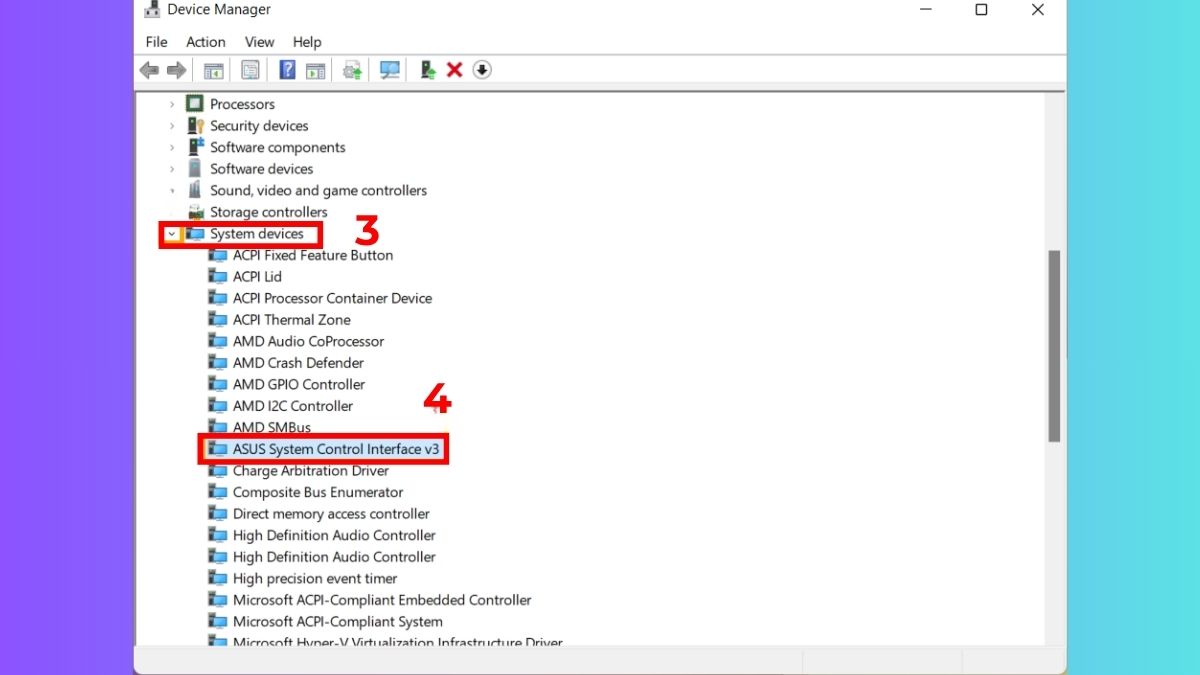Screen dimensions: 1200x675
Task: Select the AMD SMBus device
Action: coord(269,427)
